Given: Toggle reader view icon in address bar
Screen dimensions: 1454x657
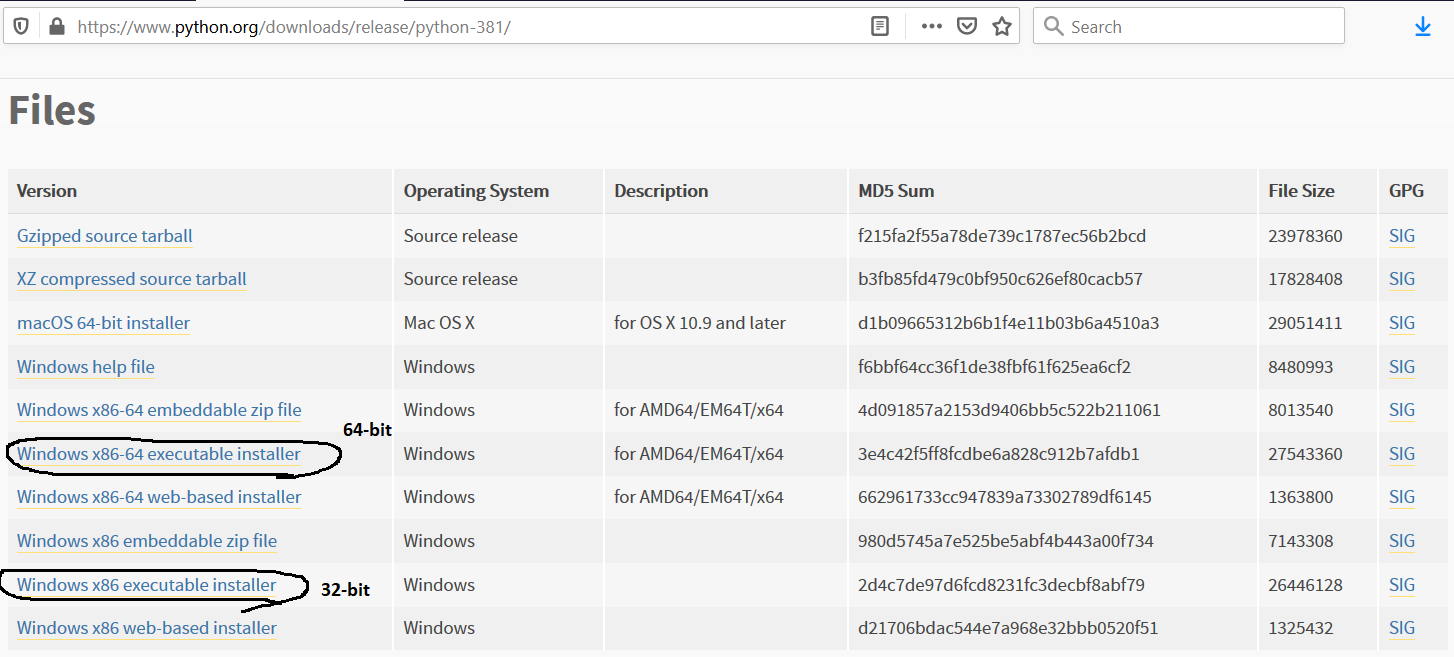Looking at the screenshot, I should pos(880,27).
